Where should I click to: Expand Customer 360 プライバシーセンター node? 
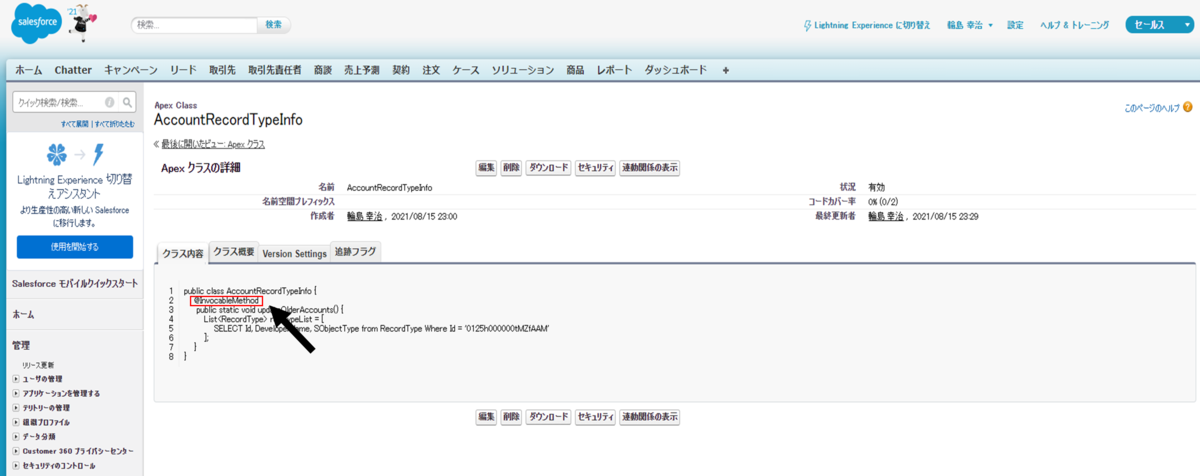click(16, 451)
